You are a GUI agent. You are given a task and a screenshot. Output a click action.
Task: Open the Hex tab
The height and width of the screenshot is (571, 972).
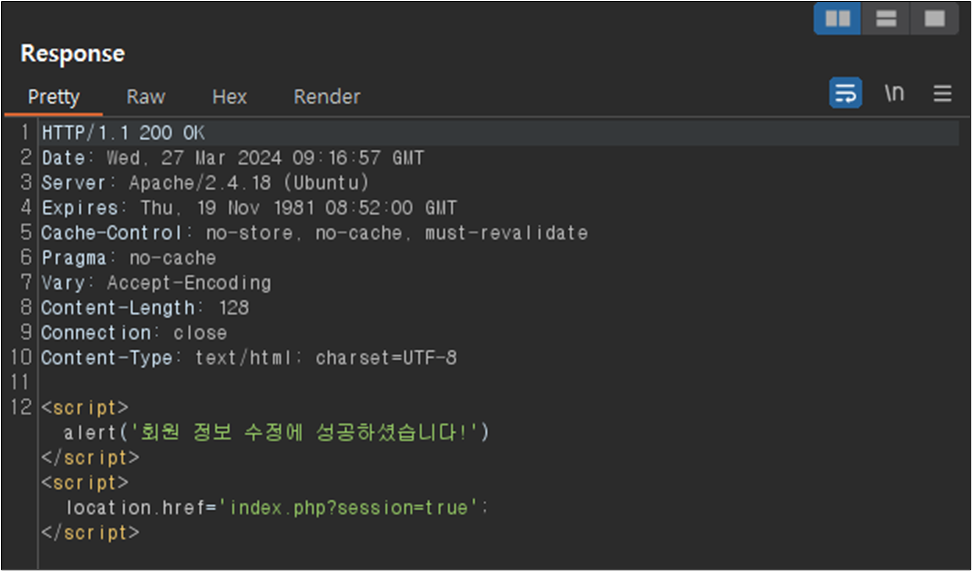(229, 97)
